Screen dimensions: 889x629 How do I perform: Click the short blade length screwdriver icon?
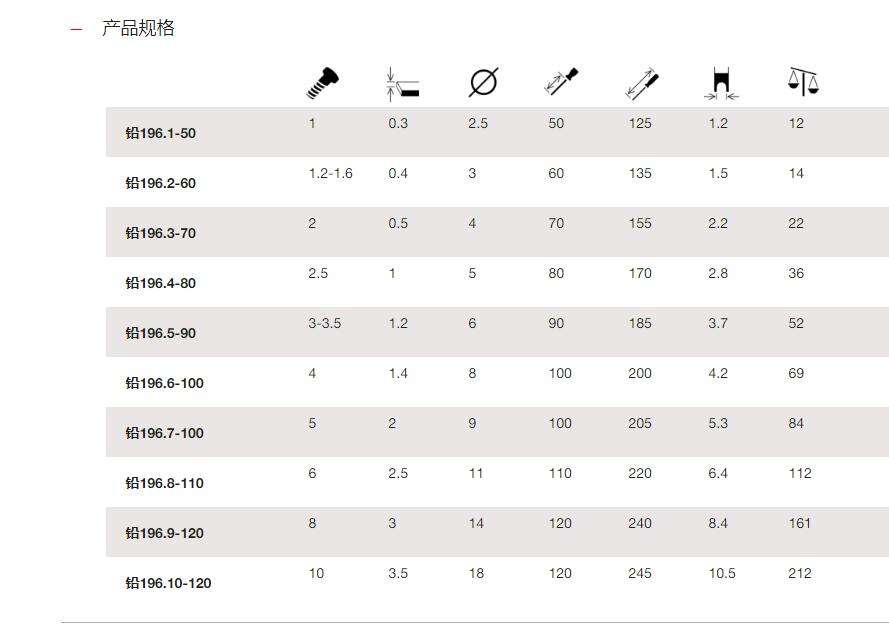561,81
